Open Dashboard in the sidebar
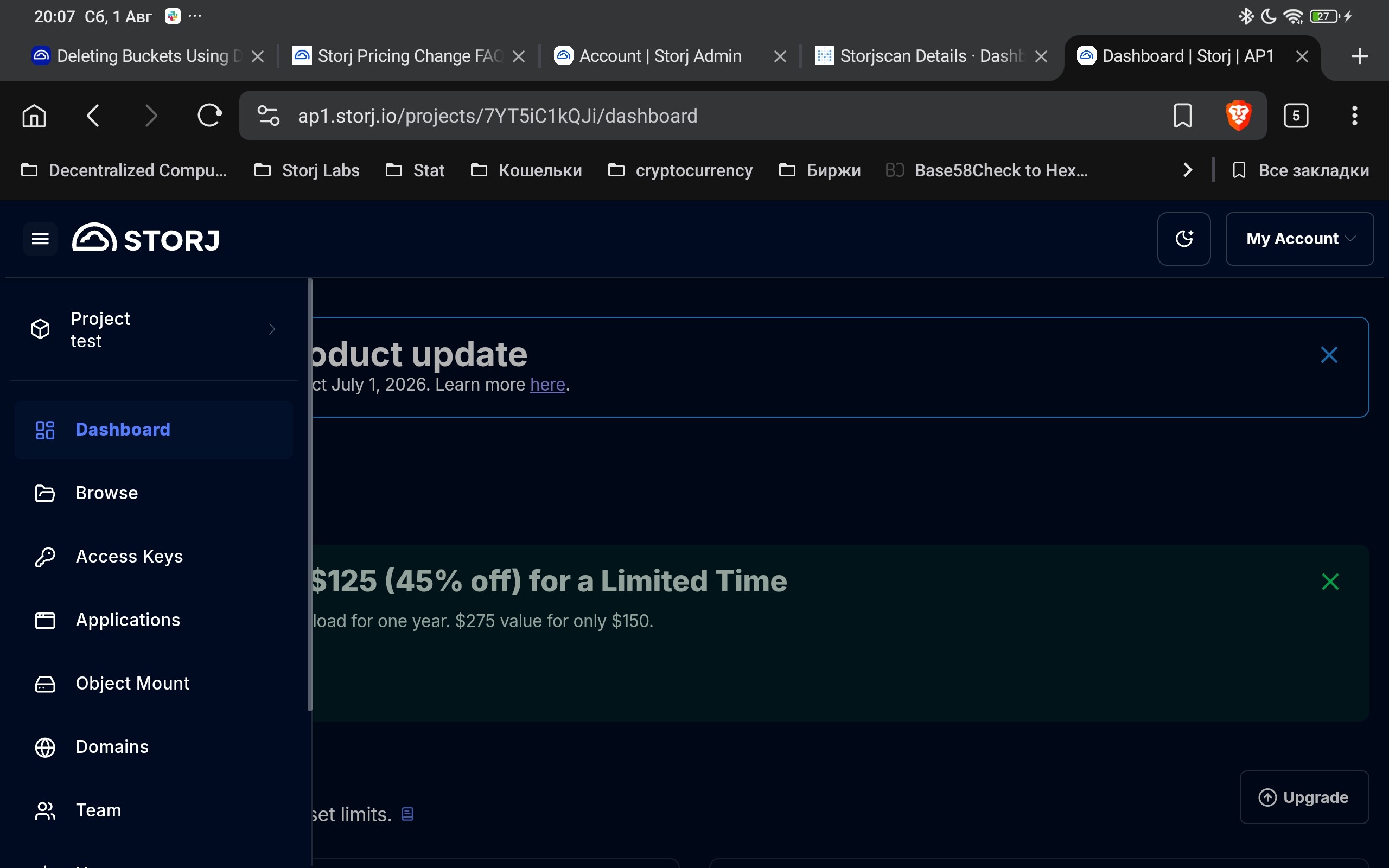Image resolution: width=1389 pixels, height=868 pixels. click(154, 430)
